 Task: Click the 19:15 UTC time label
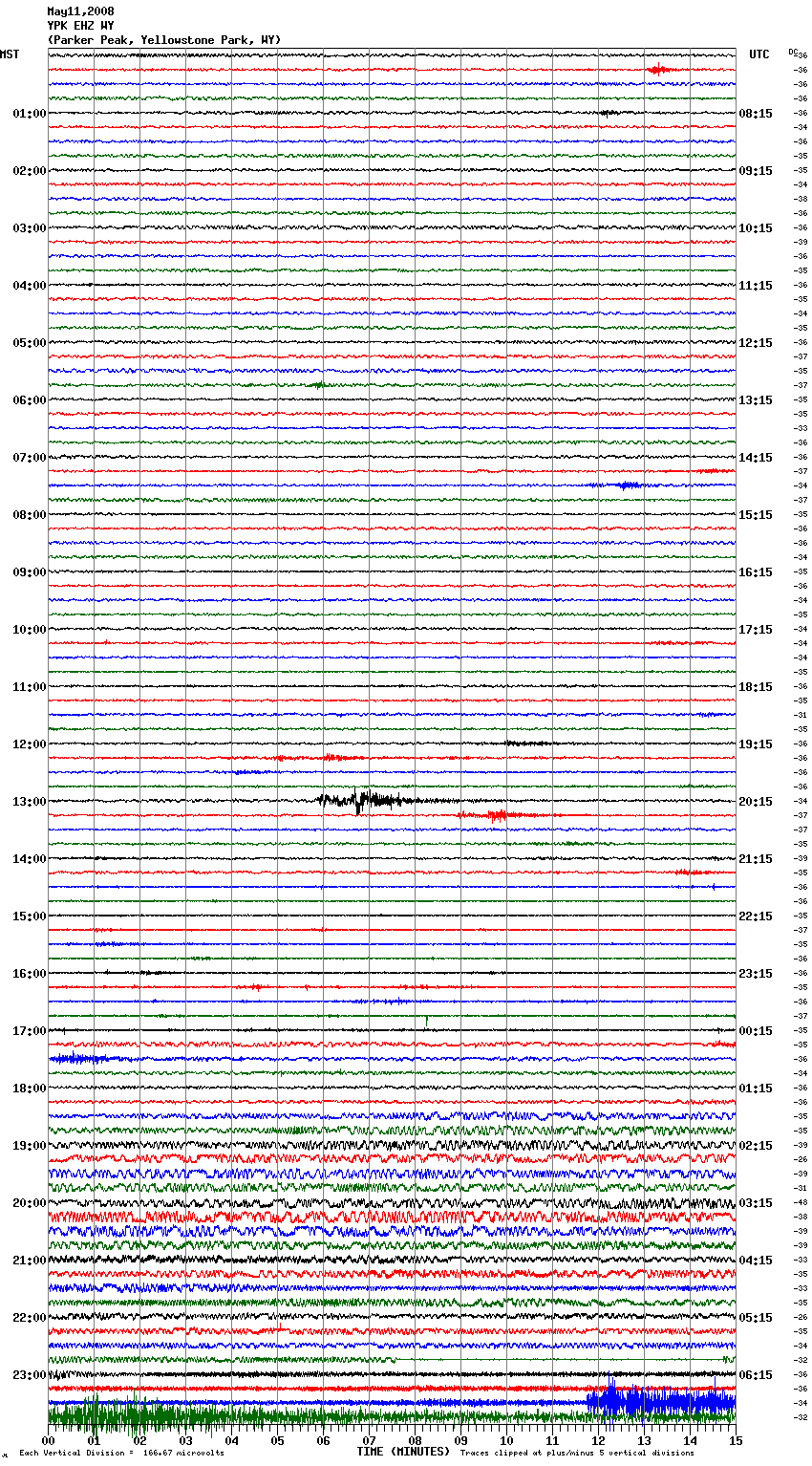click(756, 744)
